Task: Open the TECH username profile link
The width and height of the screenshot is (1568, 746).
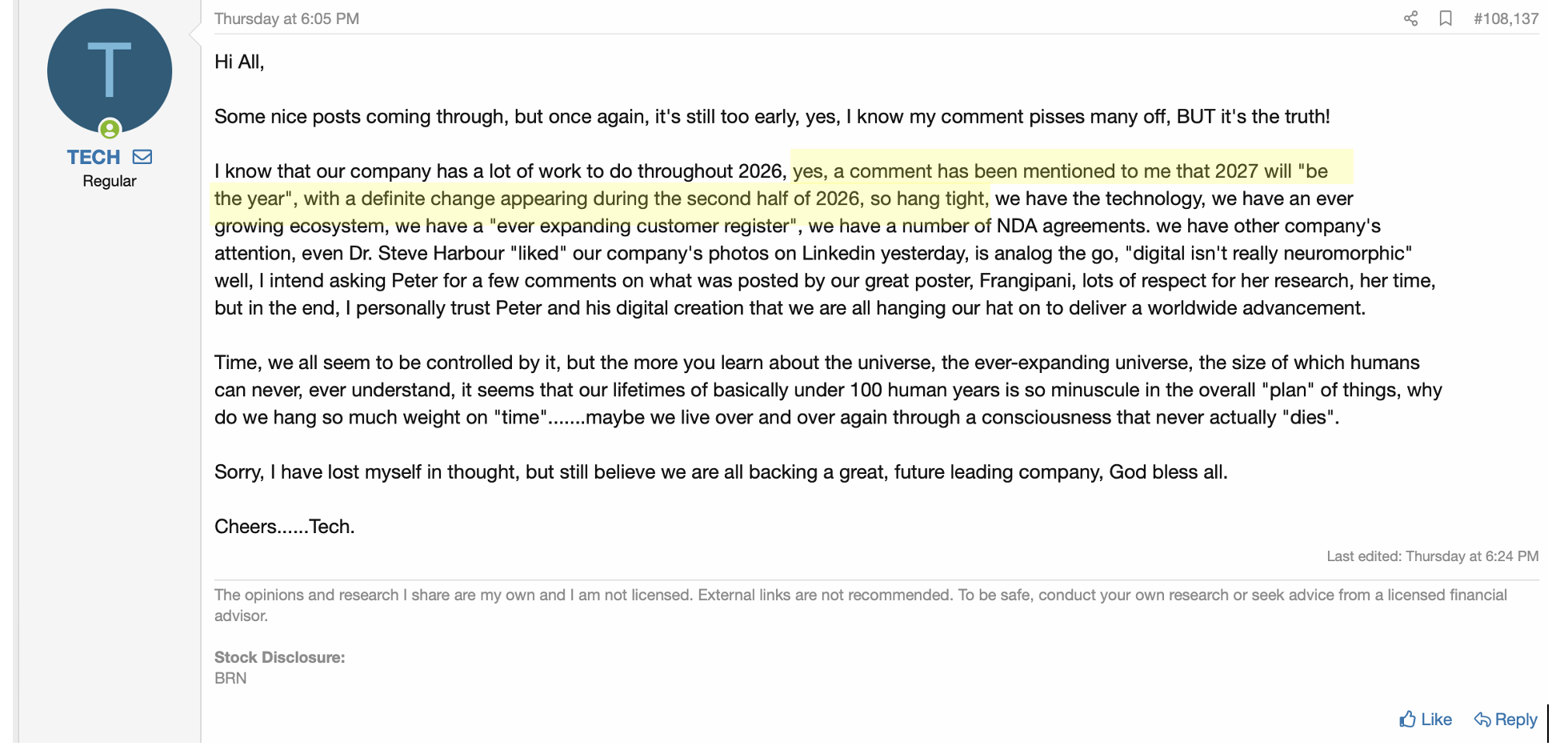Action: click(x=94, y=157)
